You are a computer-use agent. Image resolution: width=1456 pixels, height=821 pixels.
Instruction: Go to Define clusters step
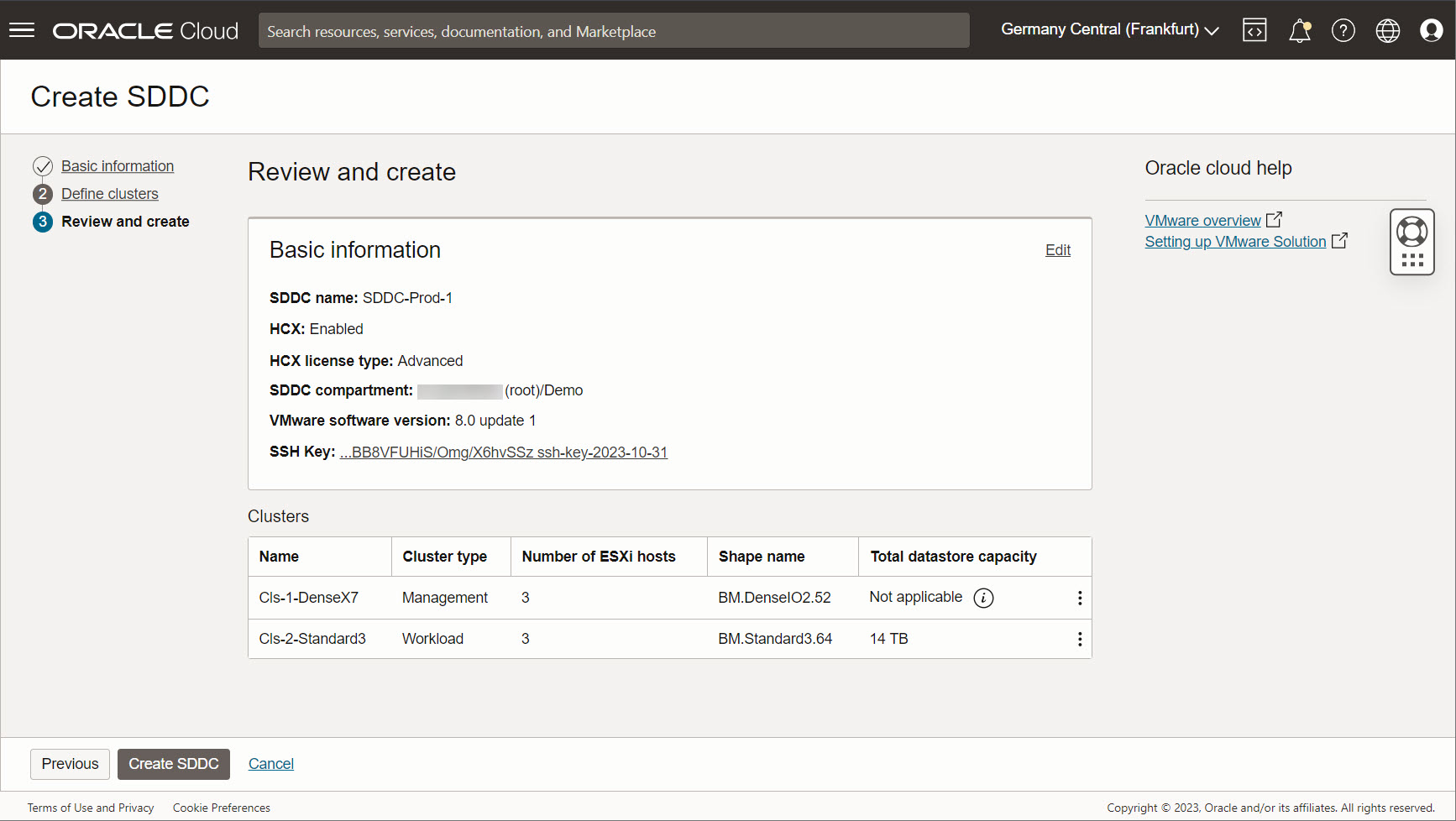[x=110, y=194]
